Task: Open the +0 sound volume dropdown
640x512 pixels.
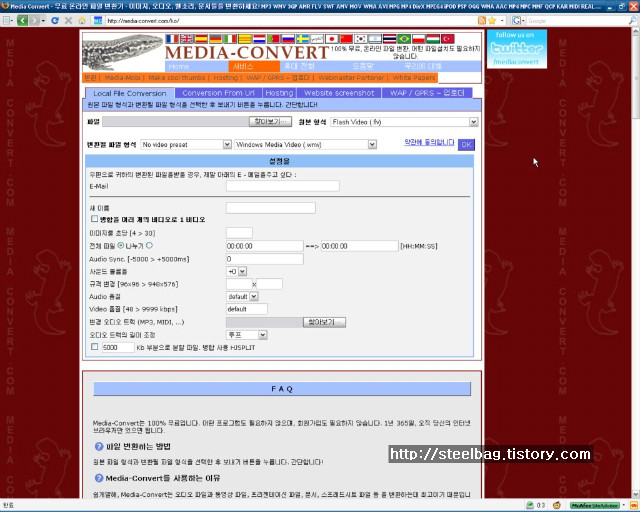Action: click(x=236, y=271)
